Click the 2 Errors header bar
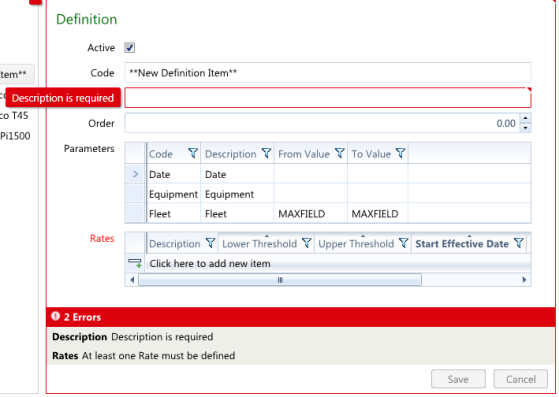The width and height of the screenshot is (559, 397). [301, 316]
